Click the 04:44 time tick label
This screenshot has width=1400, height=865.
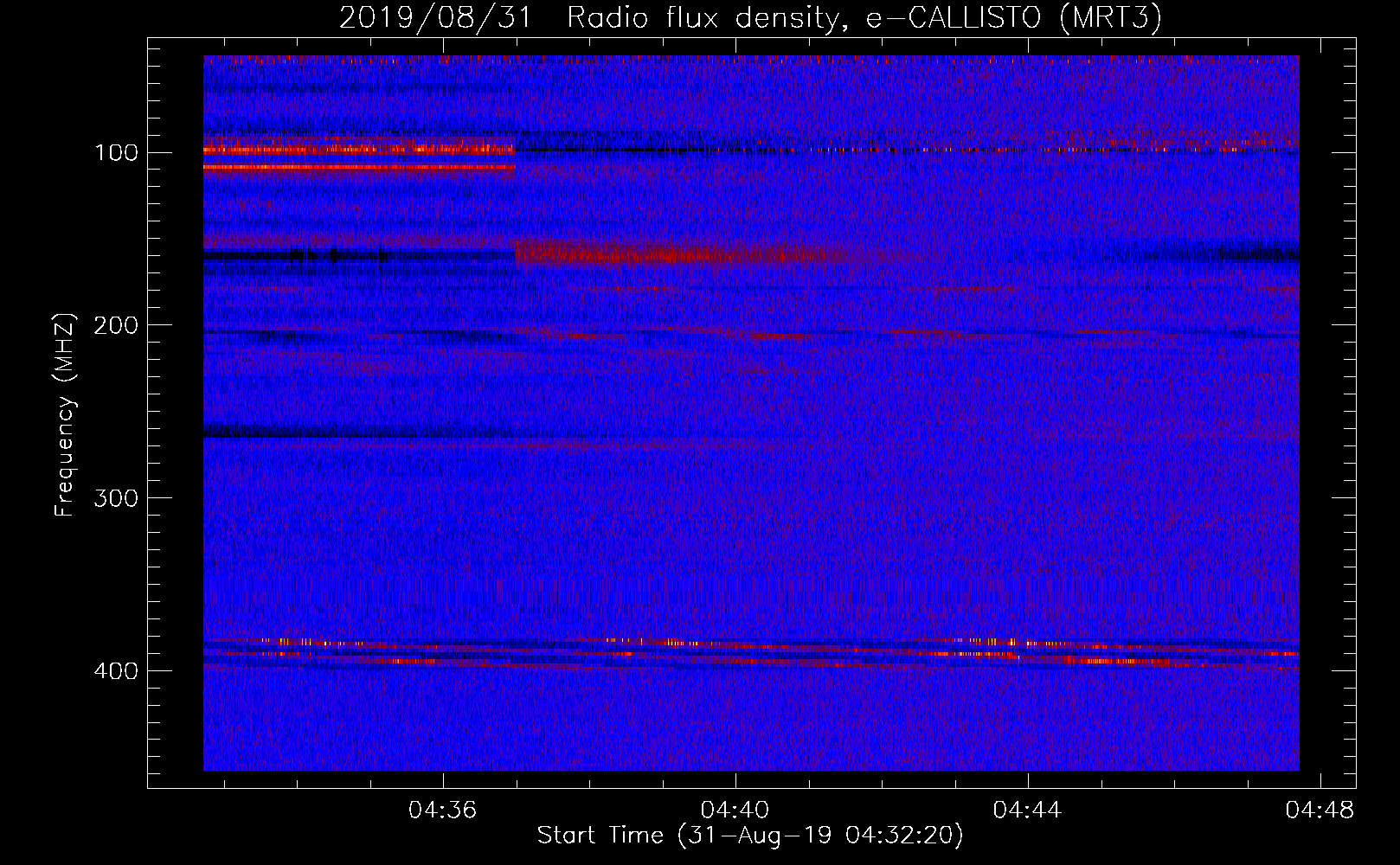click(1028, 811)
